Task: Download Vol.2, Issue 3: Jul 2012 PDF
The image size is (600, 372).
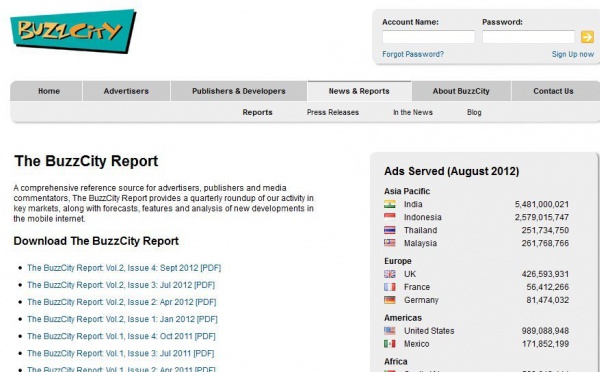Action: point(121,285)
